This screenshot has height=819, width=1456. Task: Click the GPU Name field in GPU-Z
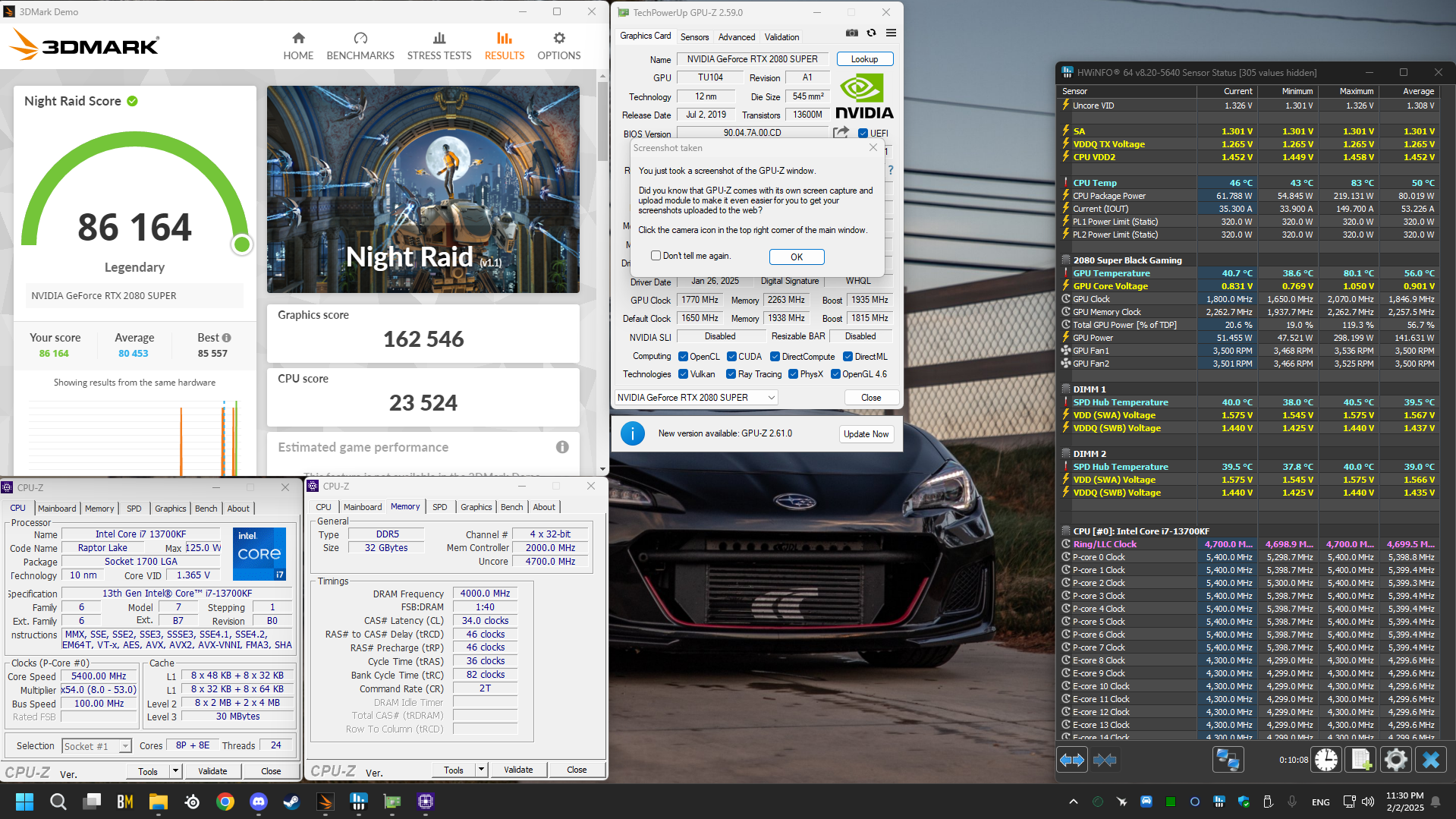point(752,59)
